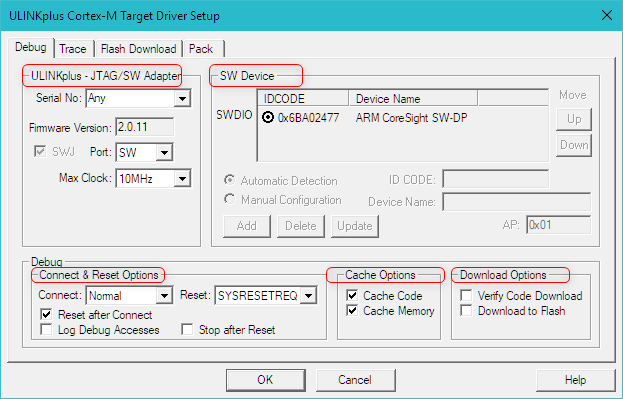Screen dimensions: 623x399
Task: Disable Reset after Connect checkbox
Action: [x=46, y=315]
